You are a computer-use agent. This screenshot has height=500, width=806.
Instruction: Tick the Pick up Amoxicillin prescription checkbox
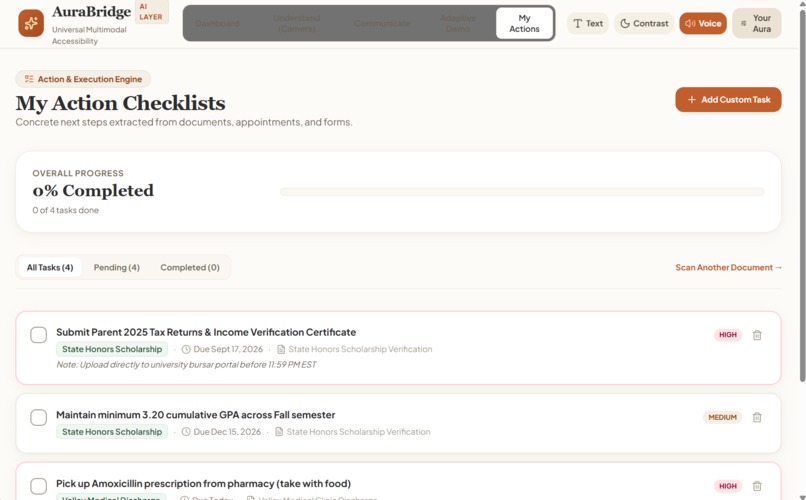click(x=39, y=486)
